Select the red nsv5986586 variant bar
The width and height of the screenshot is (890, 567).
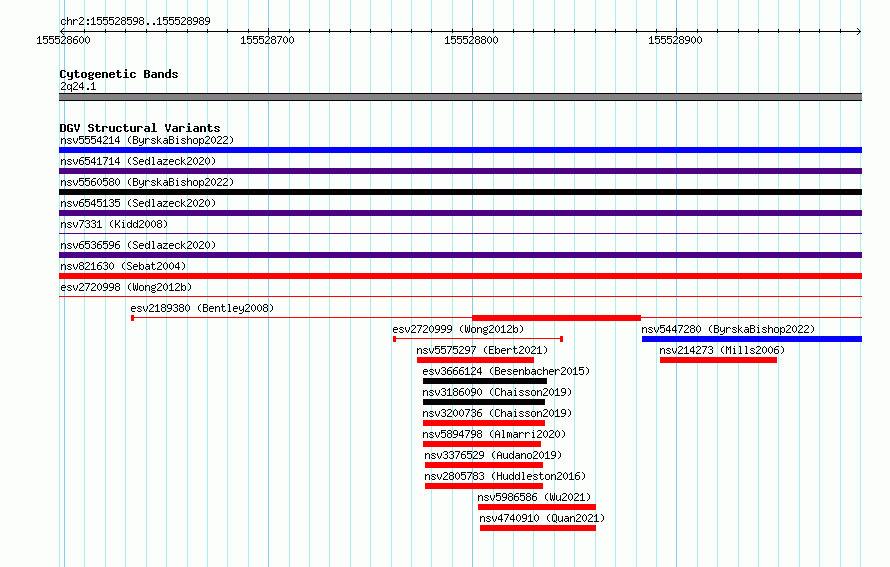click(537, 507)
